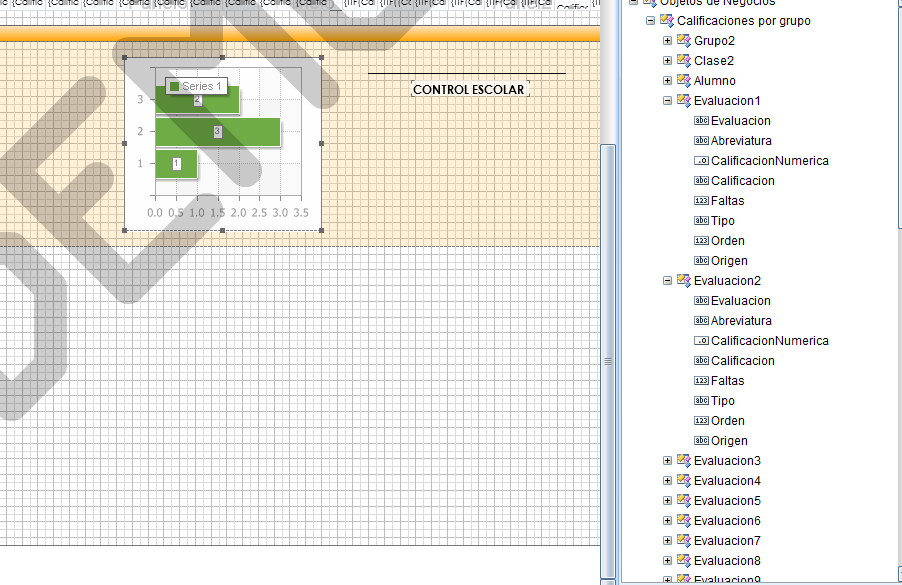This screenshot has height=585, width=902.
Task: Select Evaluacion field label under Evaluacion2
Action: 740,301
